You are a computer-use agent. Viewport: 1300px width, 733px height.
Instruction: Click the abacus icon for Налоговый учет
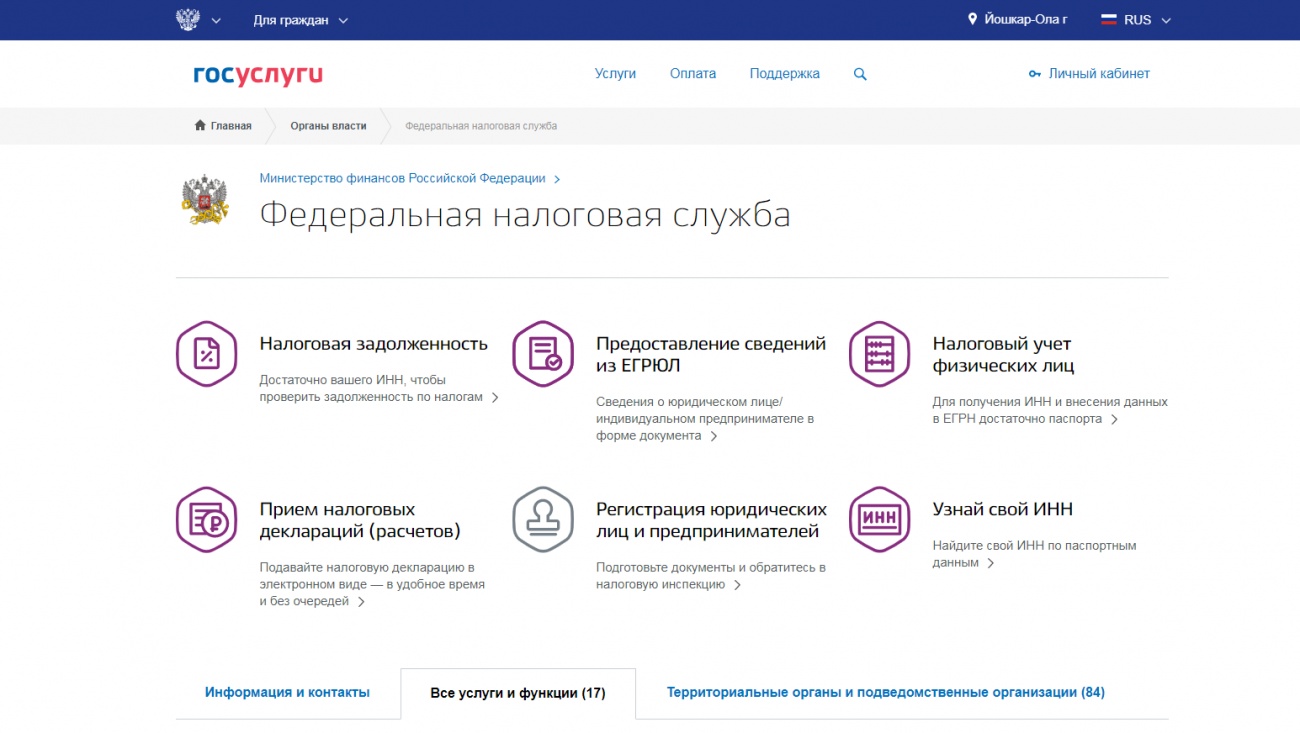point(879,354)
